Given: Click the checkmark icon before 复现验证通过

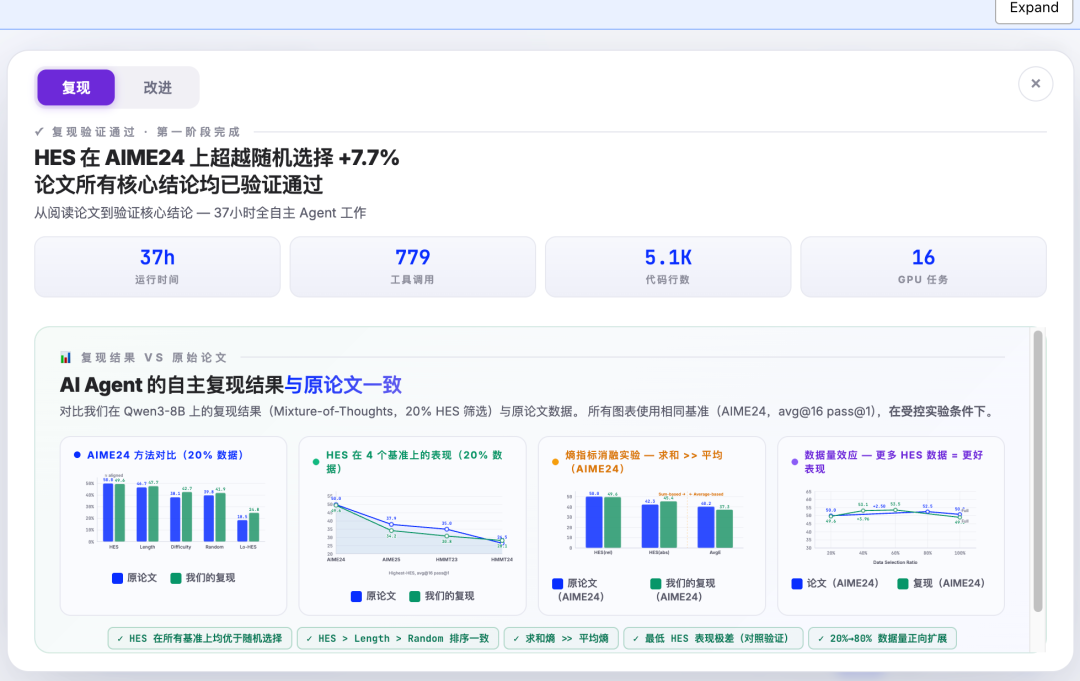Looking at the screenshot, I should click(x=39, y=132).
